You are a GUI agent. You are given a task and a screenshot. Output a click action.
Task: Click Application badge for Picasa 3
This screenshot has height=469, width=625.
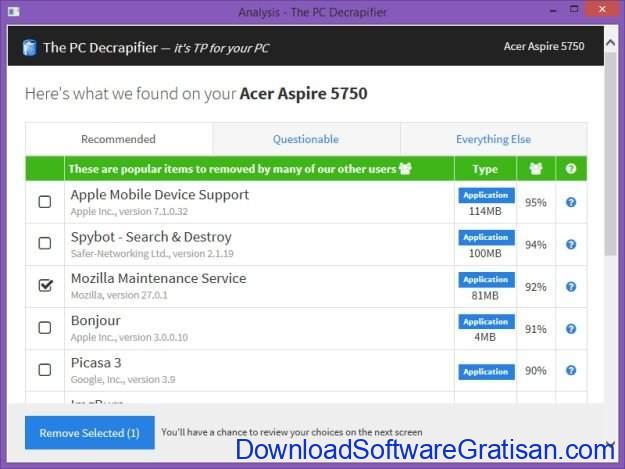click(x=486, y=372)
